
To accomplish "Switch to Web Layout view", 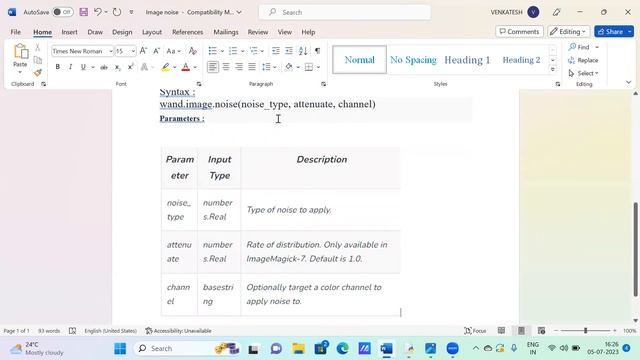I will coord(541,331).
